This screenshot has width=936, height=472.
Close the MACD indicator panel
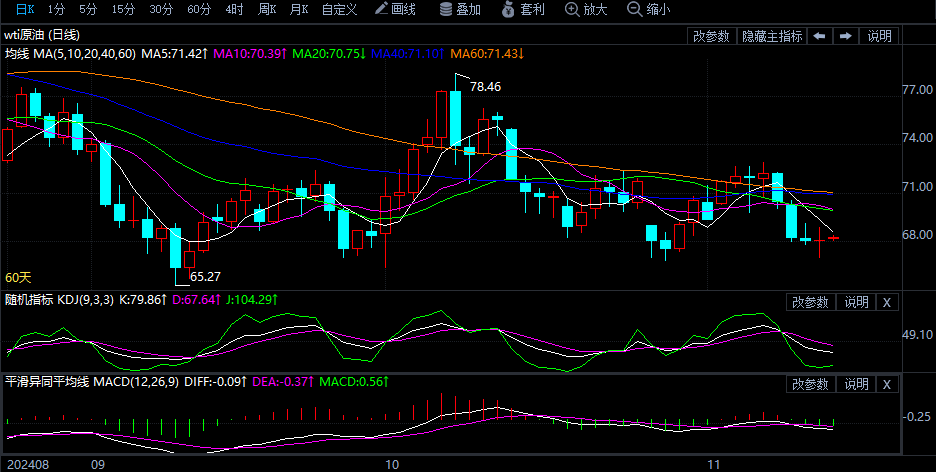tap(887, 384)
